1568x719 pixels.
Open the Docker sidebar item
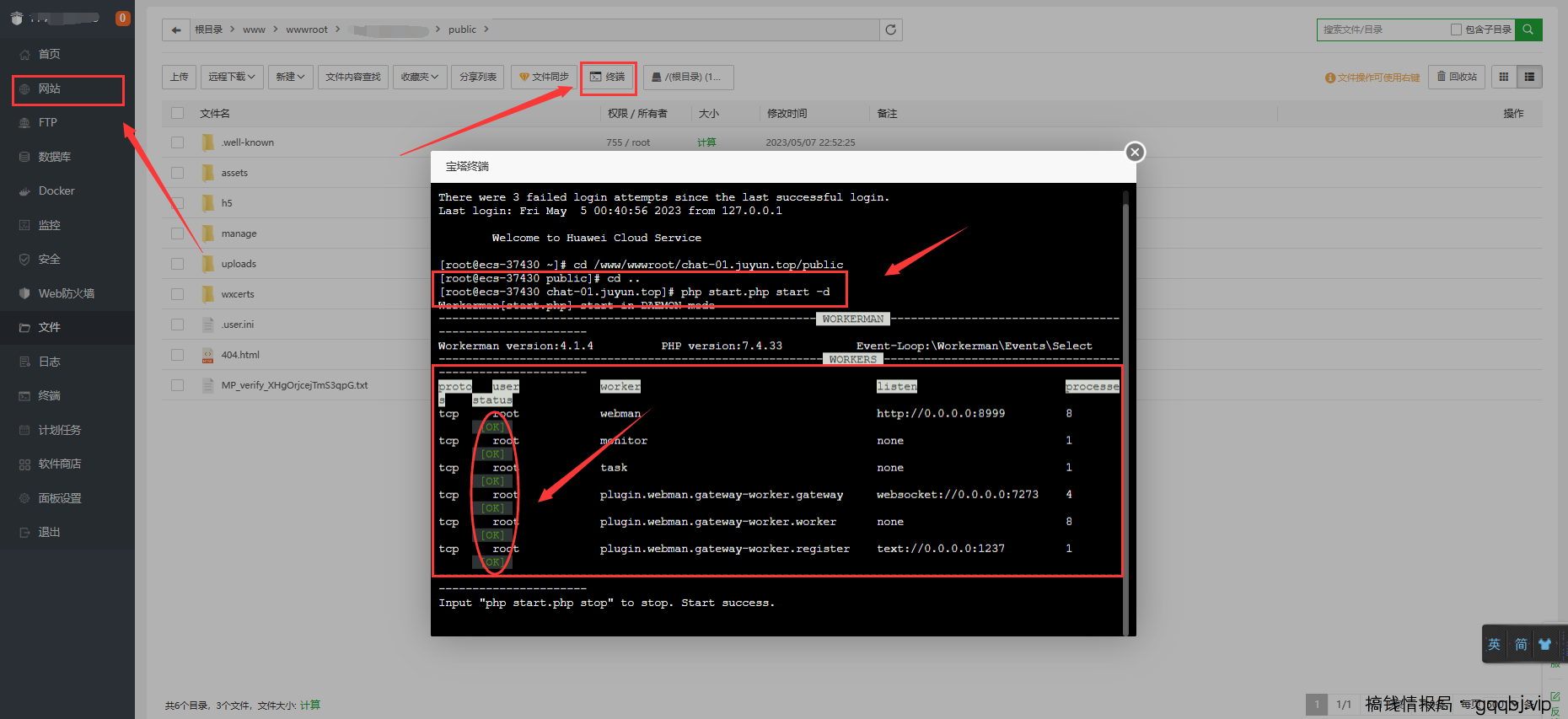point(56,191)
